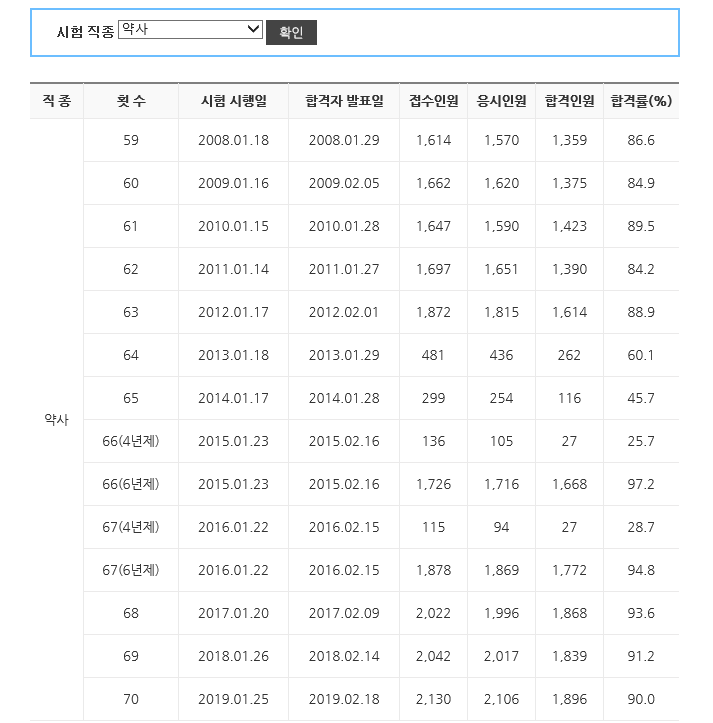Viewport: 713px width, 723px height.
Task: Click exam date 2018.01.26
Action: pos(234,656)
